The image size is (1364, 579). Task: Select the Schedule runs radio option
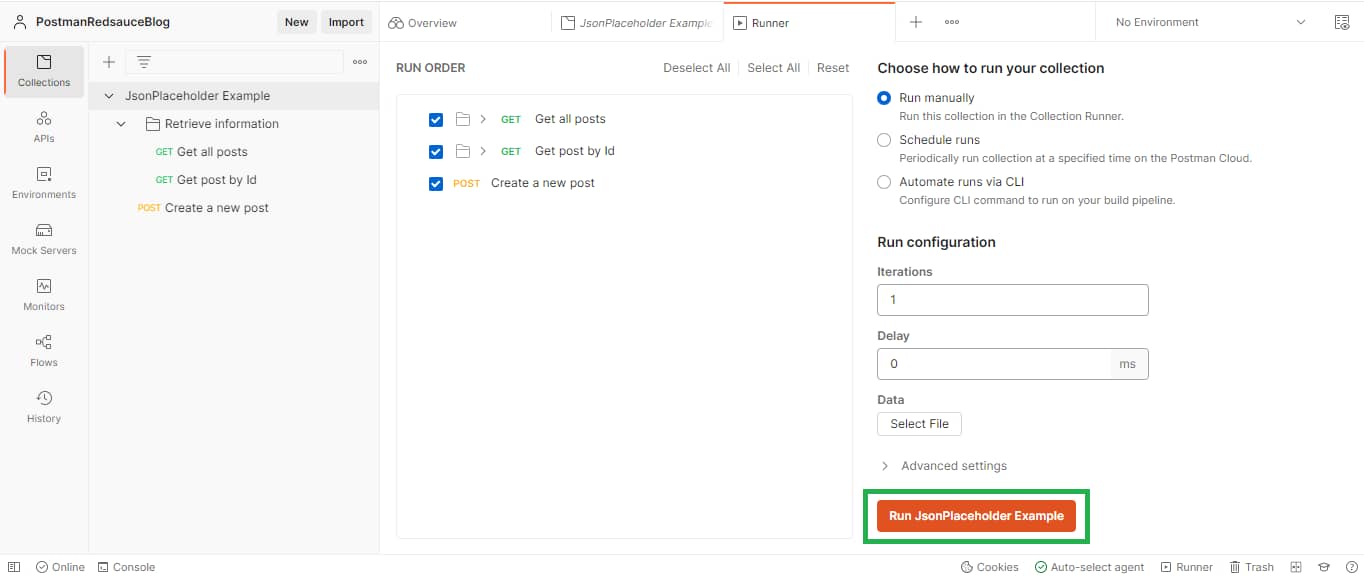(884, 140)
